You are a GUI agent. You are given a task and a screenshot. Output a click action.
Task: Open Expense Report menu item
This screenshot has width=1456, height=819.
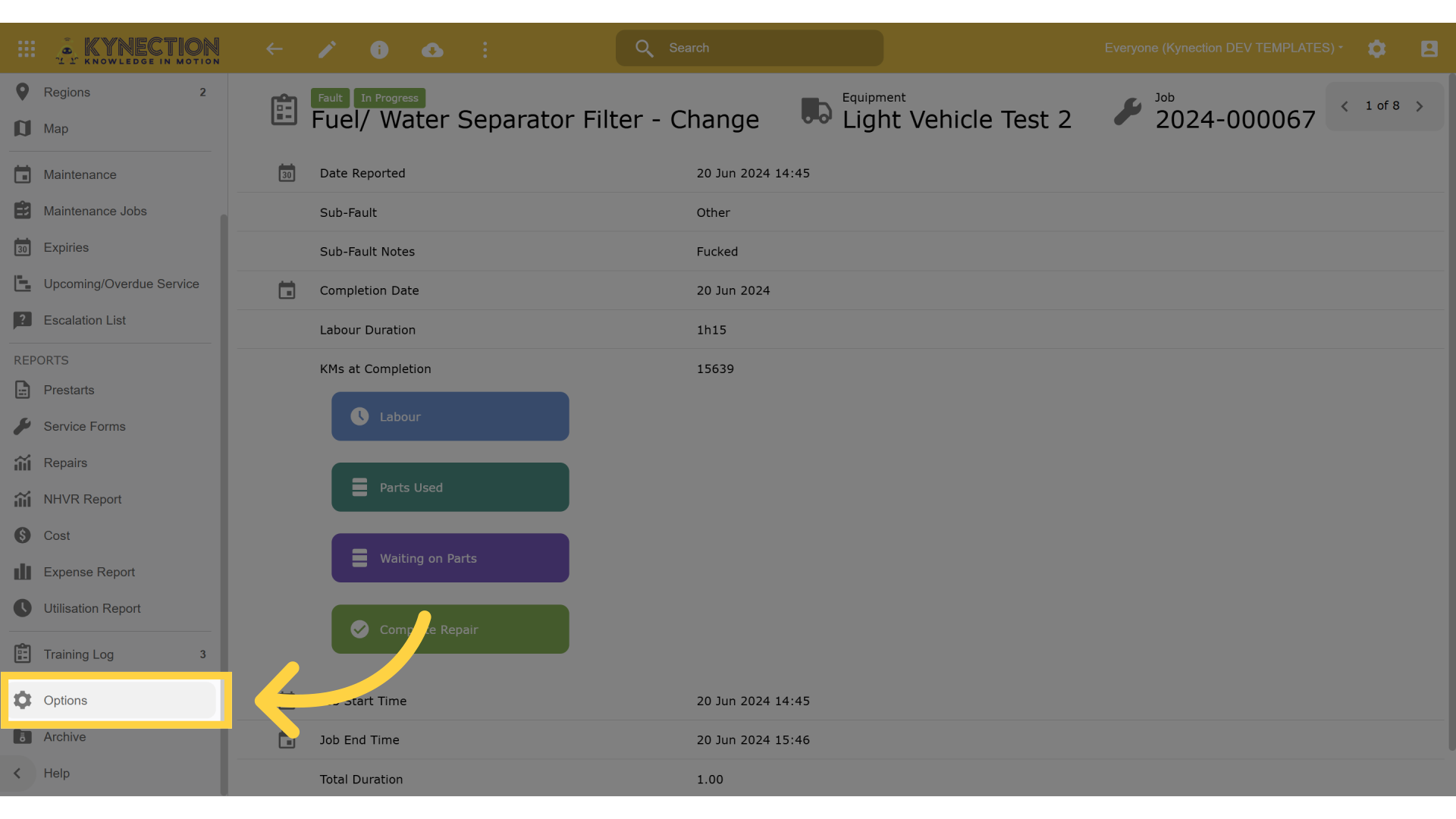(111, 572)
